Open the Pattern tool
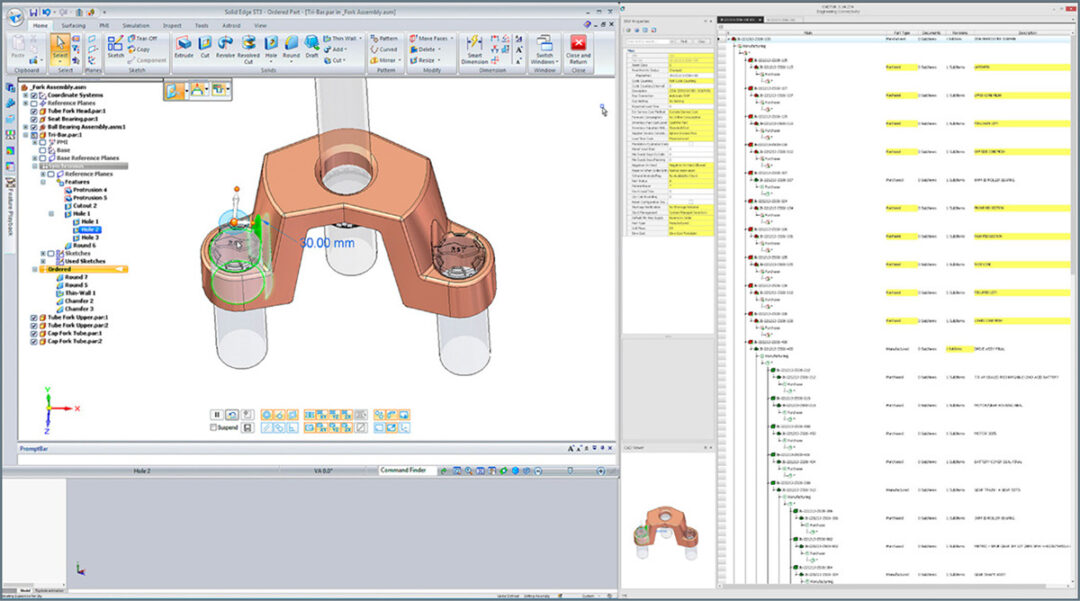 point(384,37)
